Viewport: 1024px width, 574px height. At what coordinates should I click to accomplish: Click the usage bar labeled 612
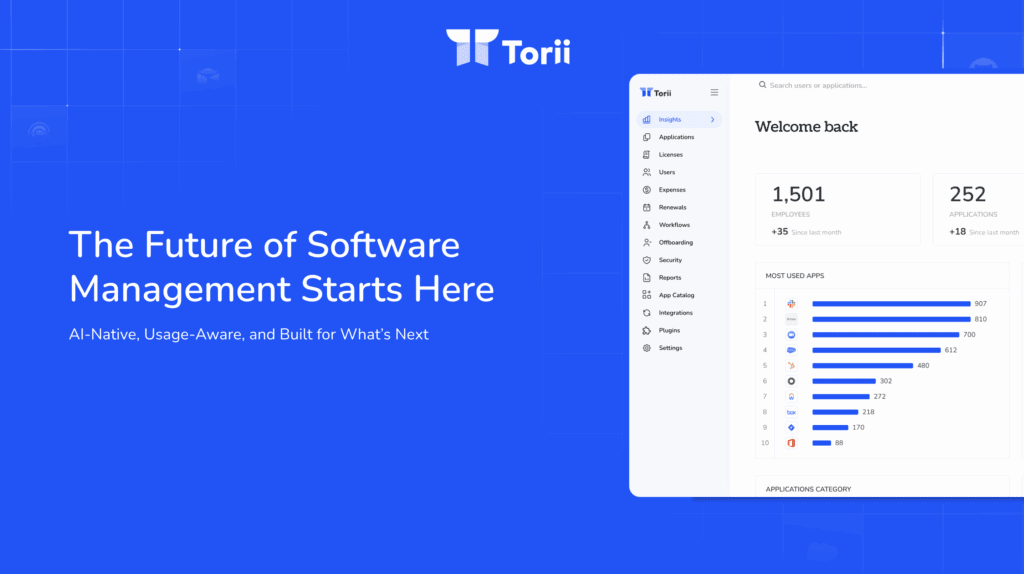coord(876,350)
